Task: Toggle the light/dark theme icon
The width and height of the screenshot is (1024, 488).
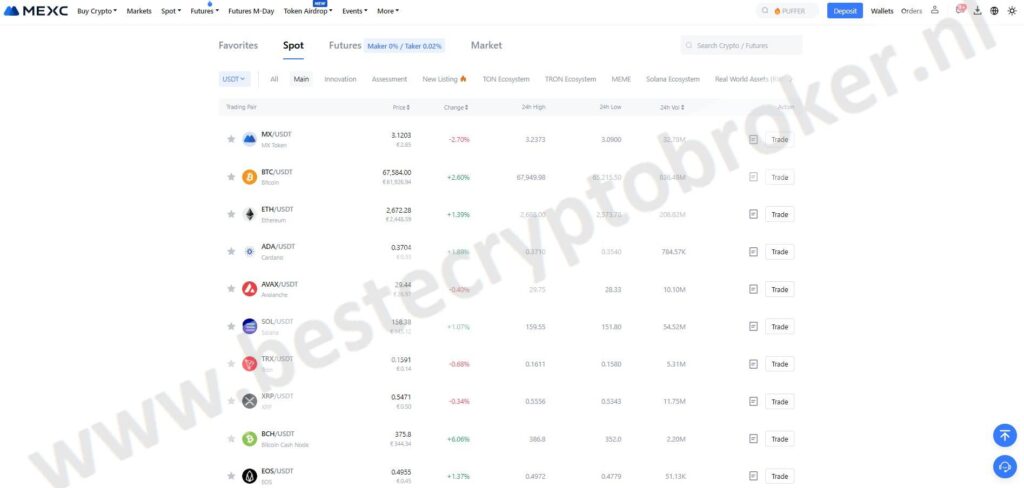Action: click(x=1012, y=10)
